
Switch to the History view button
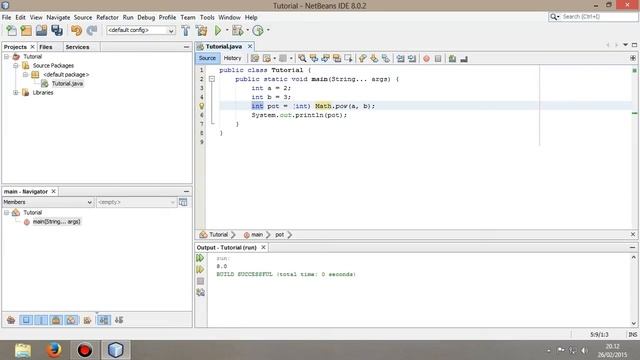pos(233,58)
